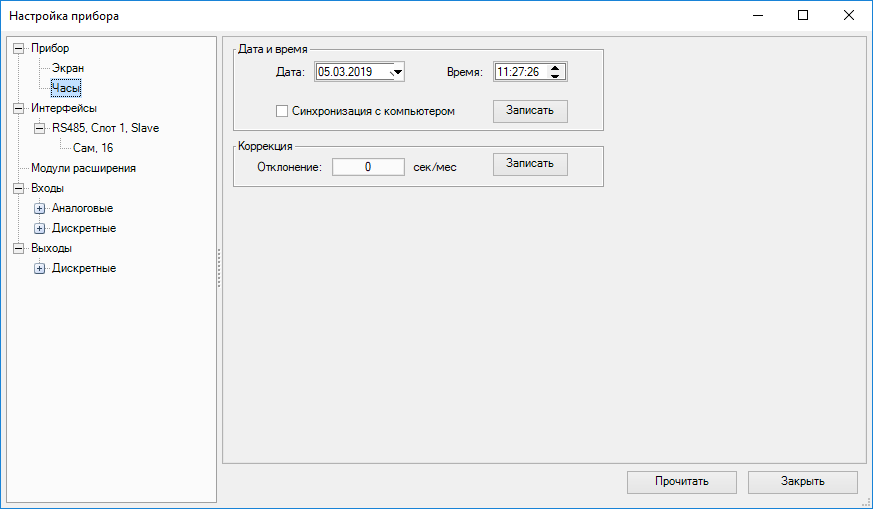Viewport: 873px width, 509px height.
Task: Open the Модули расширения item
Action: [83, 168]
